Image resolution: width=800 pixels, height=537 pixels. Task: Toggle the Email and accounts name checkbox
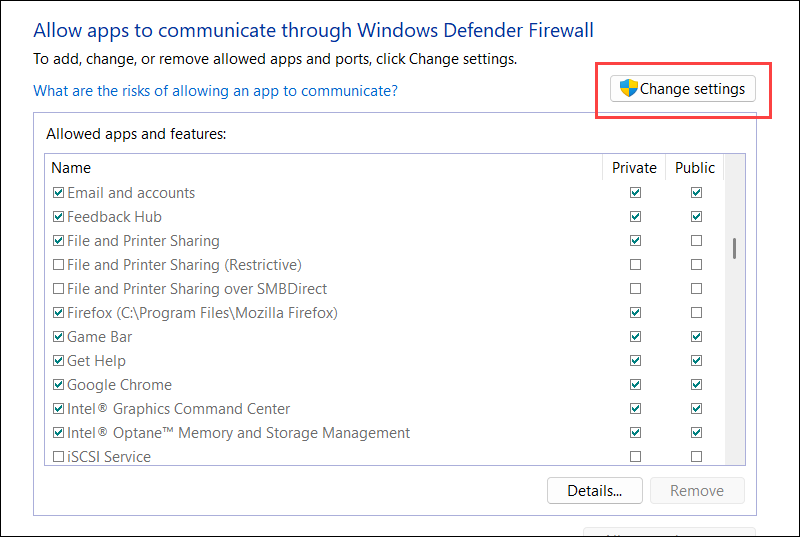tap(59, 193)
